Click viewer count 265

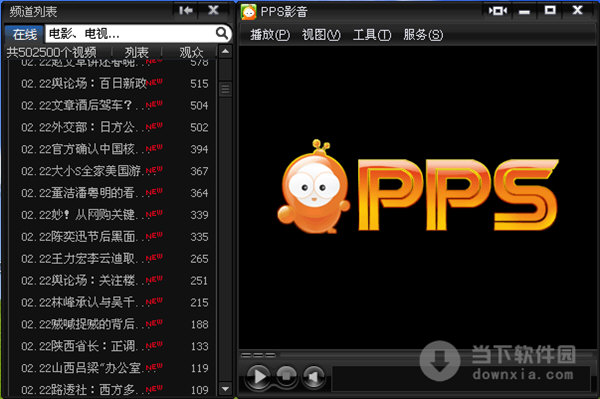coord(199,259)
